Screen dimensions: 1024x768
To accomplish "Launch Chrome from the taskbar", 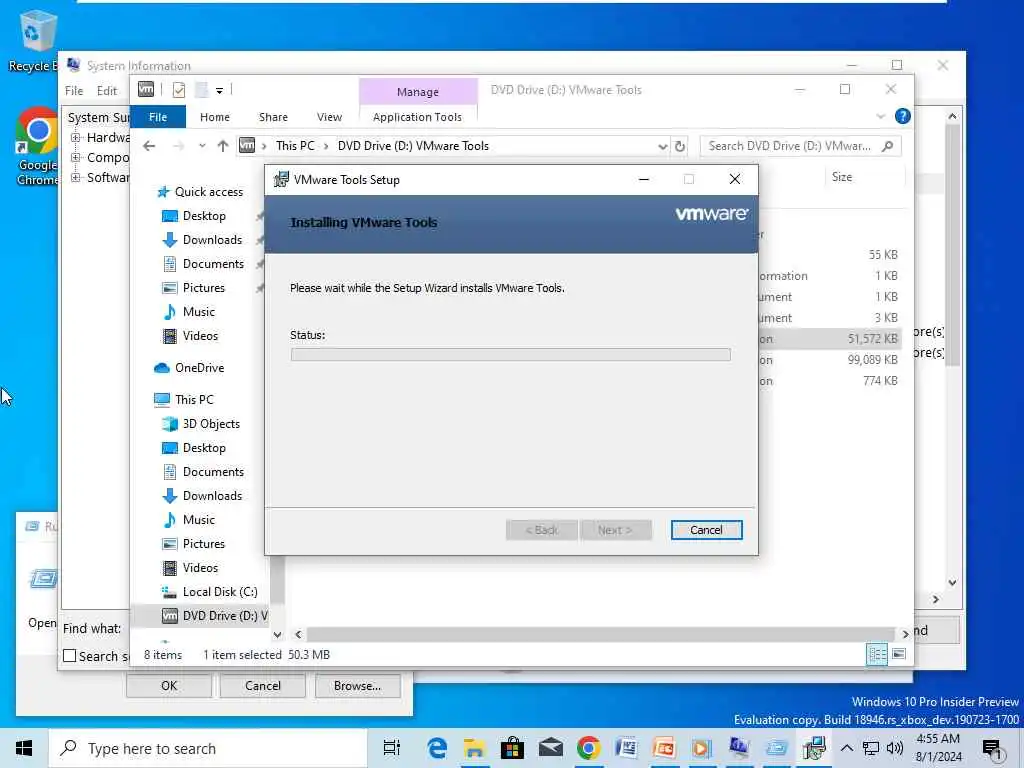I will 588,748.
